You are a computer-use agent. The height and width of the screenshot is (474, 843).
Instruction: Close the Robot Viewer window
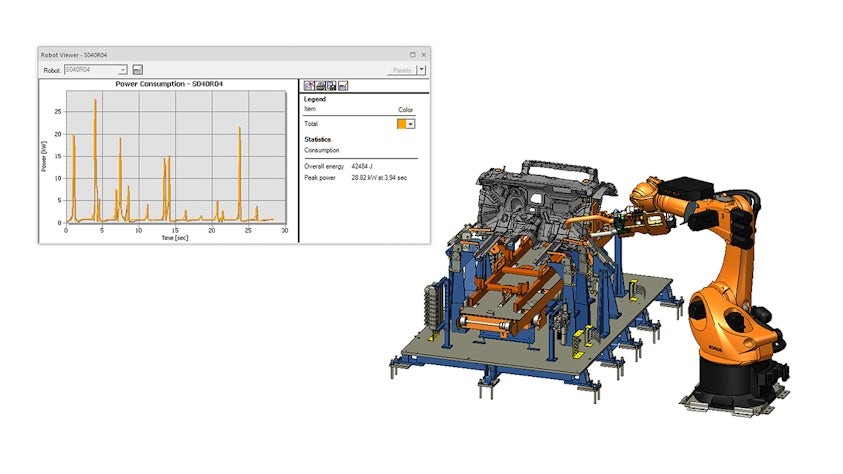pos(424,55)
